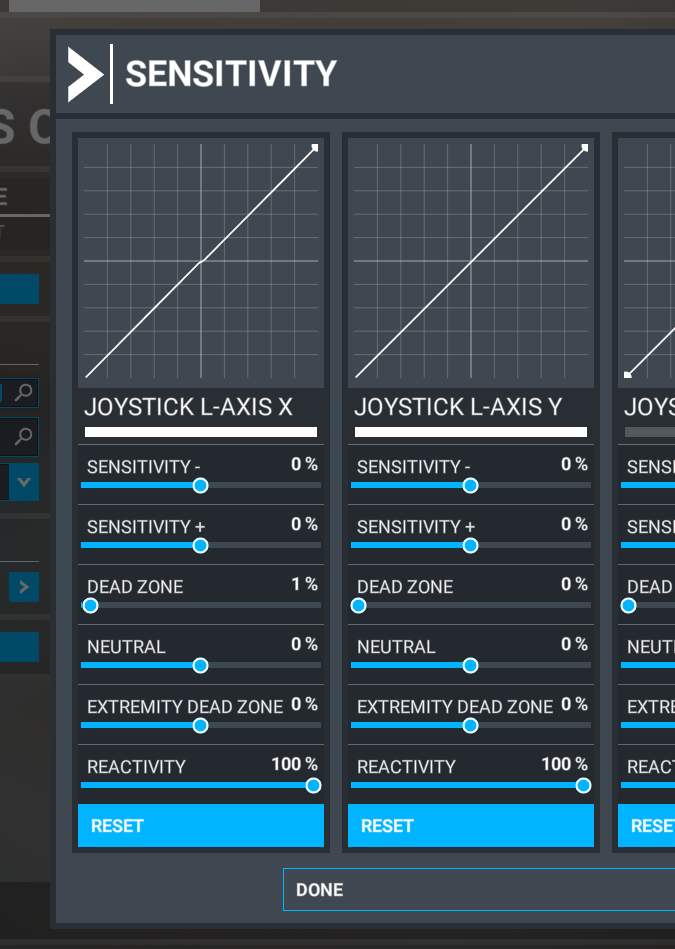Viewport: 675px width, 949px height.
Task: Click Dead Zone slider knob for L-Axis X
Action: [x=91, y=606]
